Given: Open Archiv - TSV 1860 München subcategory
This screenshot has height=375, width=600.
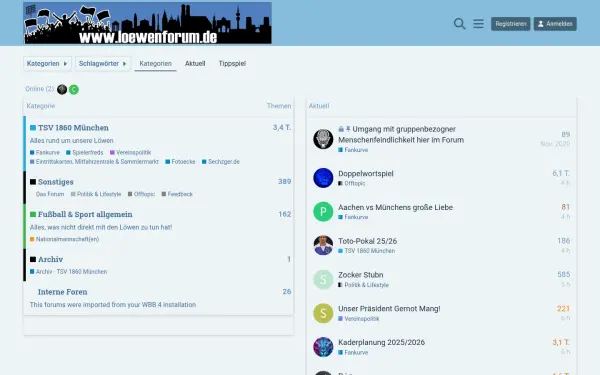Looking at the screenshot, I should 68,272.
